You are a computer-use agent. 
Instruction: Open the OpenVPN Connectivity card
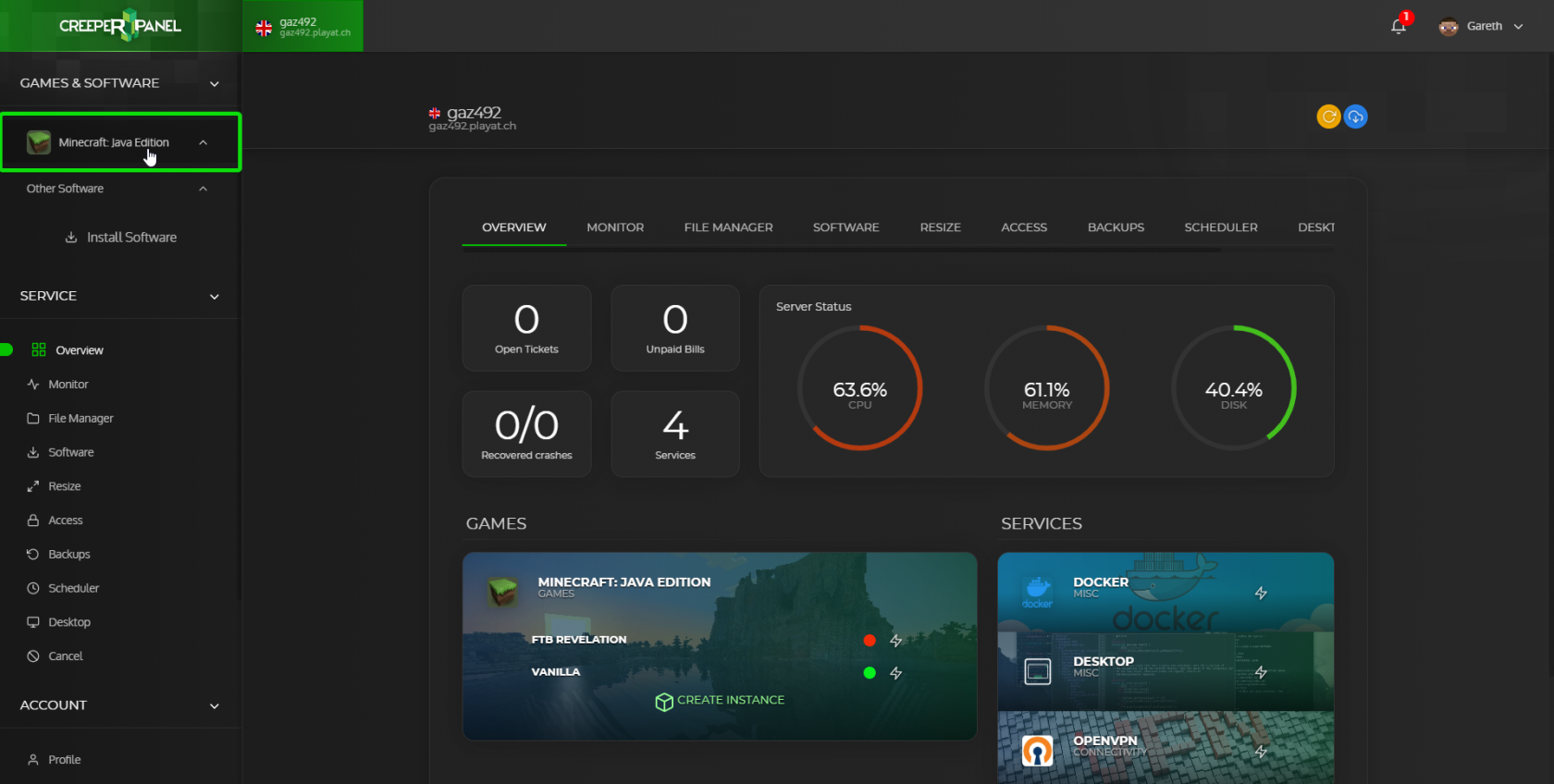[1165, 748]
